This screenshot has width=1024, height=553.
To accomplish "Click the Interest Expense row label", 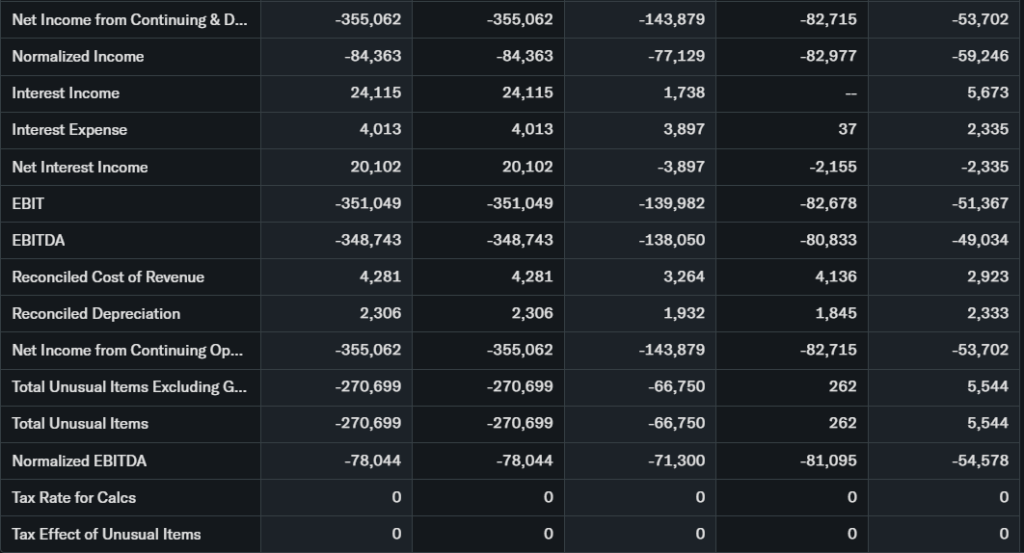I will pos(70,130).
